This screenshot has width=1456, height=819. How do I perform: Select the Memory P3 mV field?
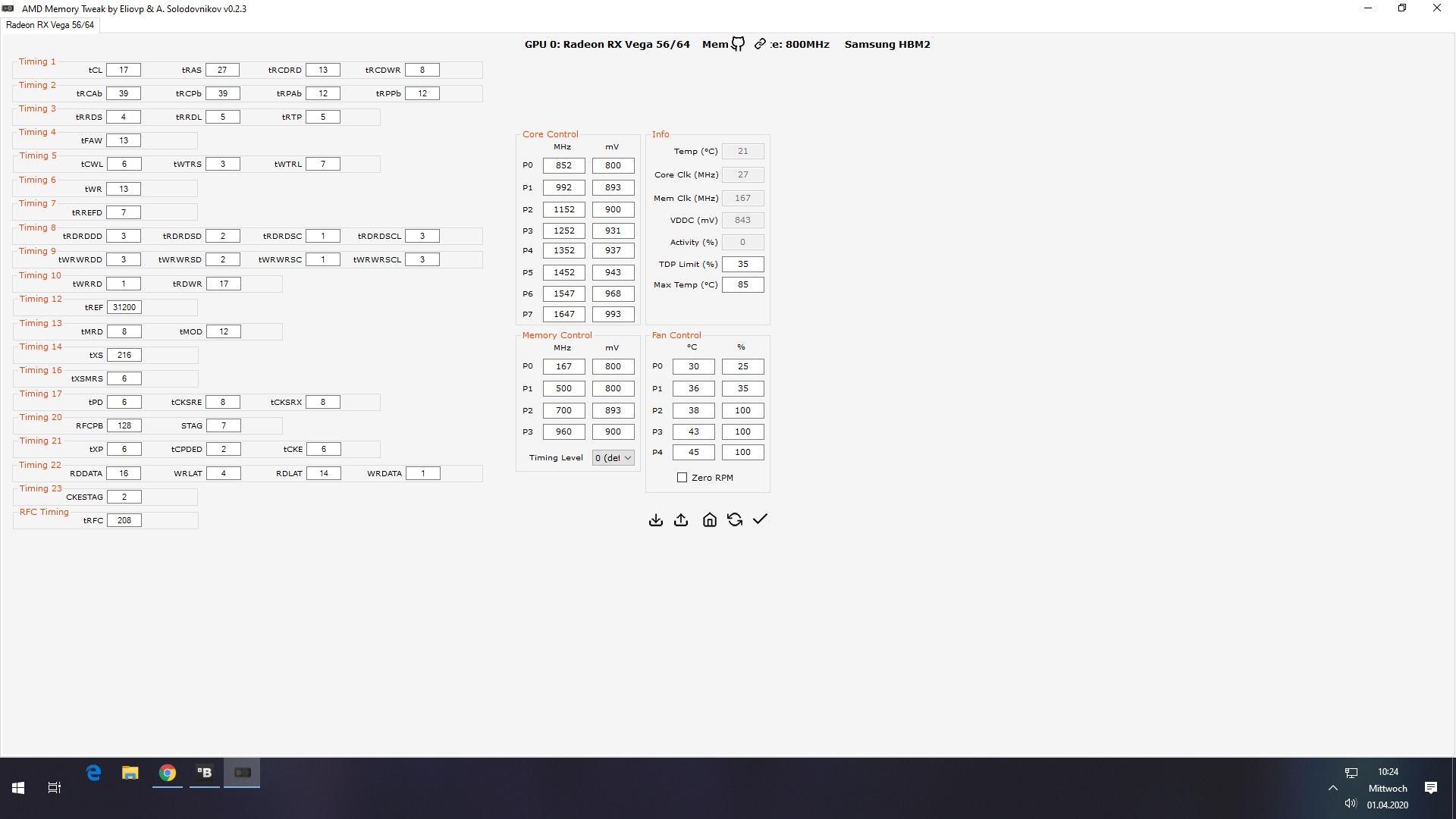coord(613,431)
